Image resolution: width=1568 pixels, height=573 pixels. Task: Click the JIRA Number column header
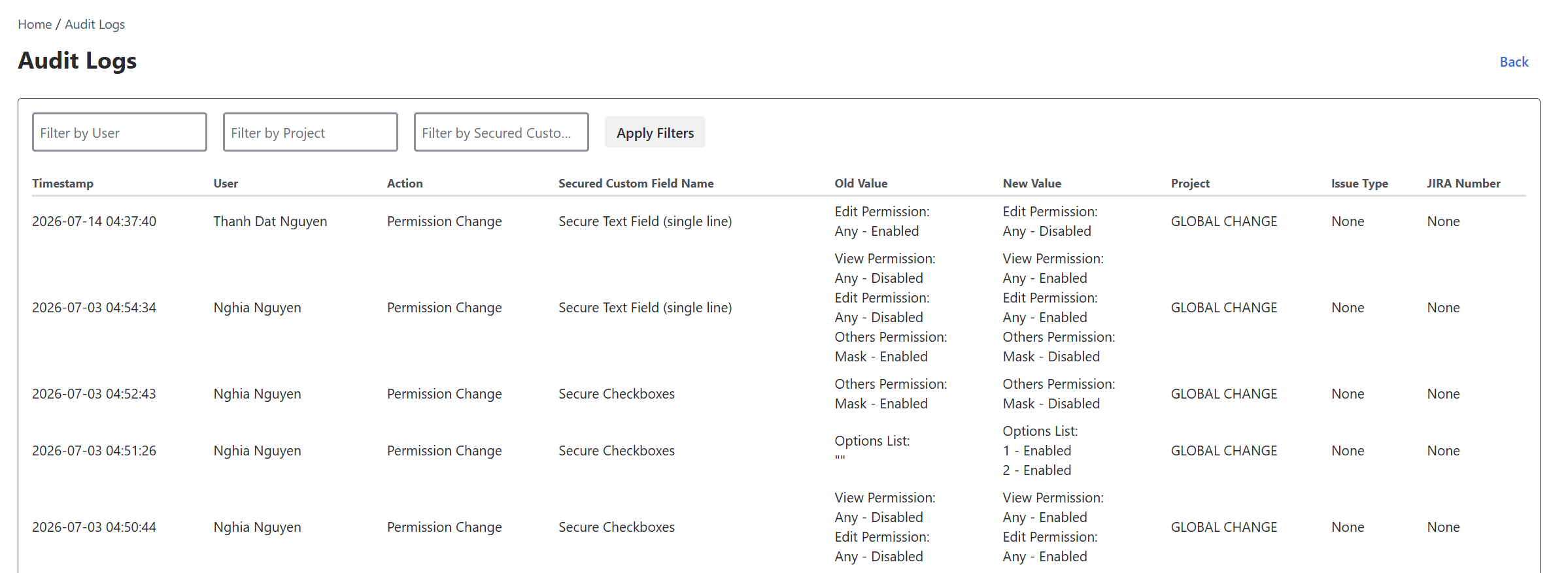click(x=1463, y=184)
